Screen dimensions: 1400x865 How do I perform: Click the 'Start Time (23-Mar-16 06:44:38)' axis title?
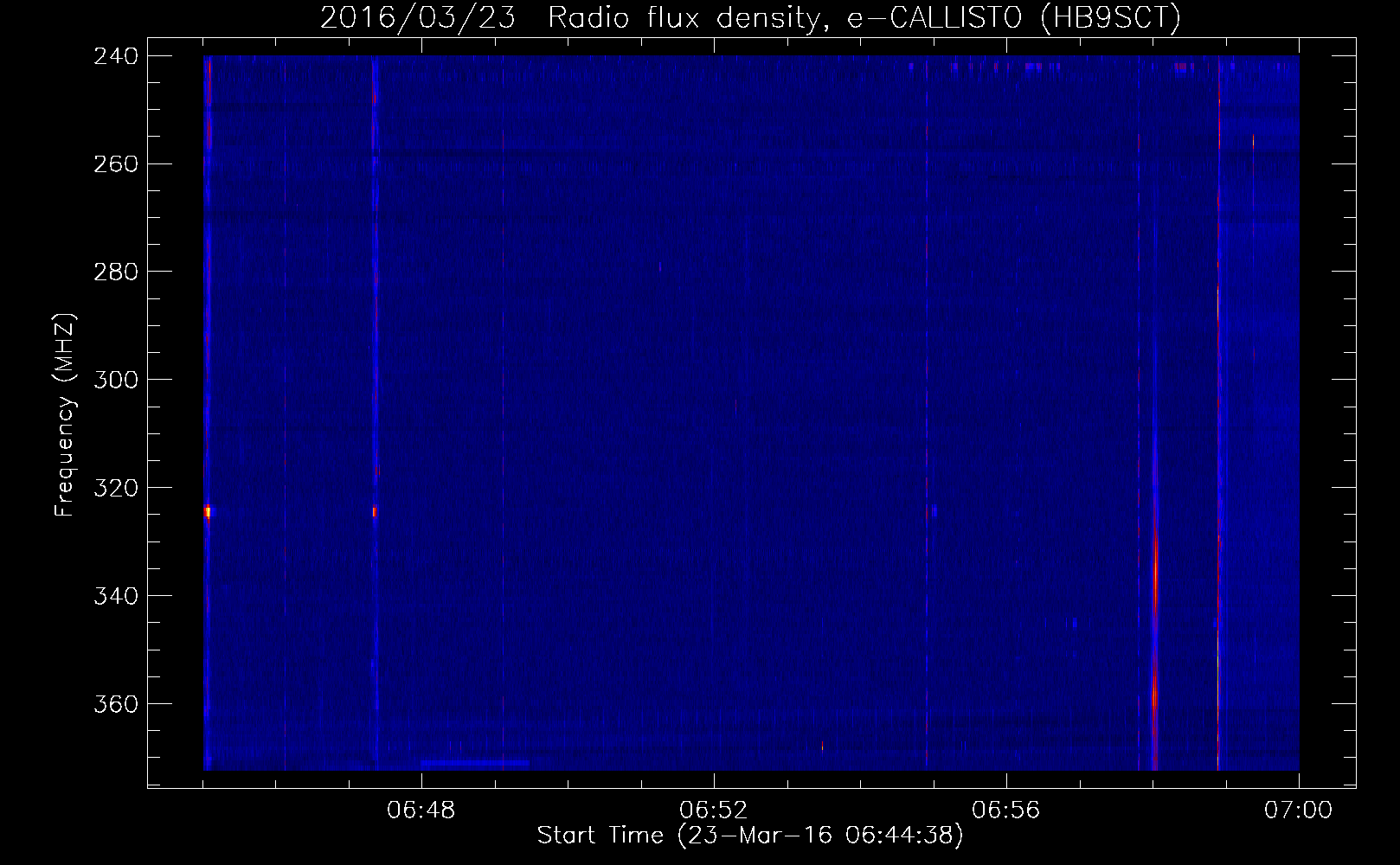(749, 836)
